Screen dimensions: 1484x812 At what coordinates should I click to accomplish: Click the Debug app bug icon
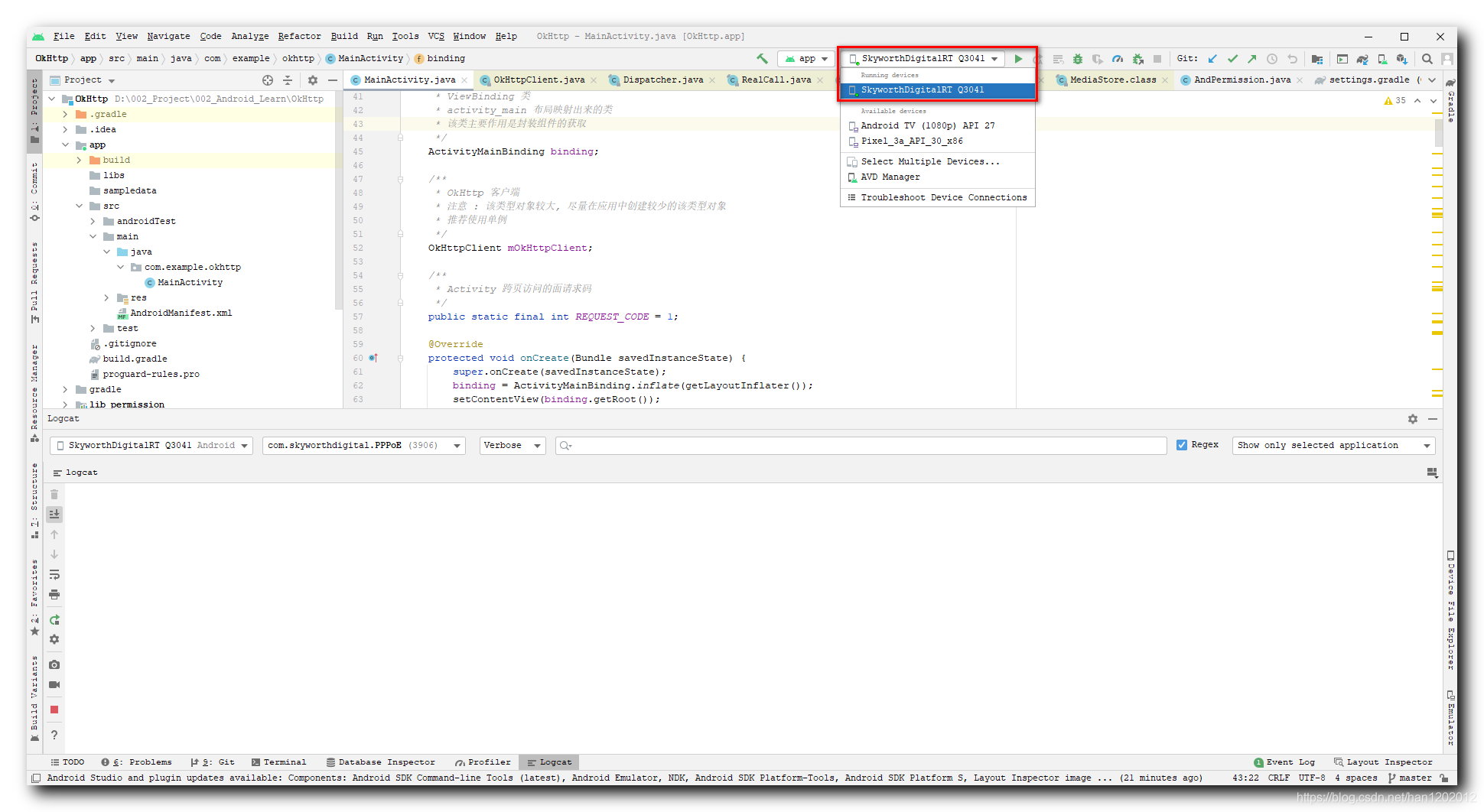point(1078,59)
